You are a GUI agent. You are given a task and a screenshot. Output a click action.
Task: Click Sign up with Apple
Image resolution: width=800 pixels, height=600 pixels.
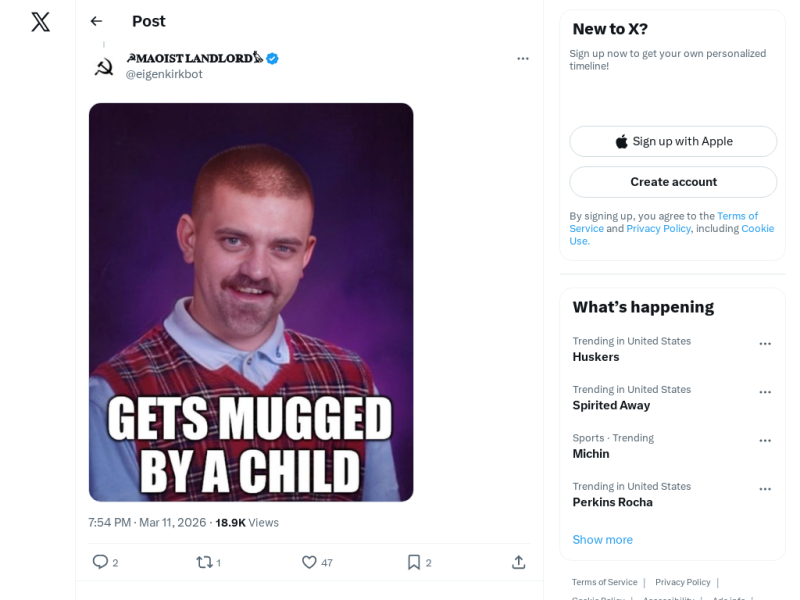673,141
